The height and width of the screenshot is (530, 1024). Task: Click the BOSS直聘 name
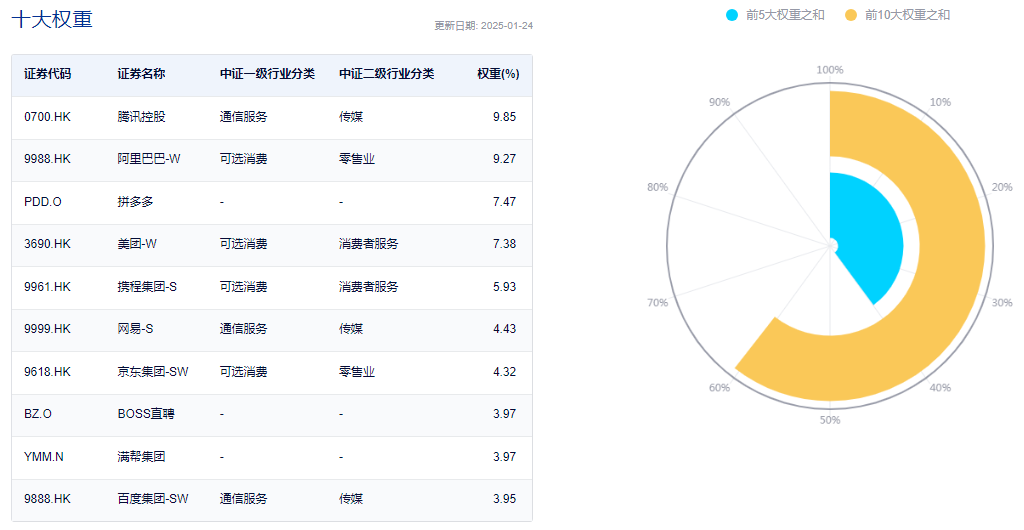pos(146,414)
